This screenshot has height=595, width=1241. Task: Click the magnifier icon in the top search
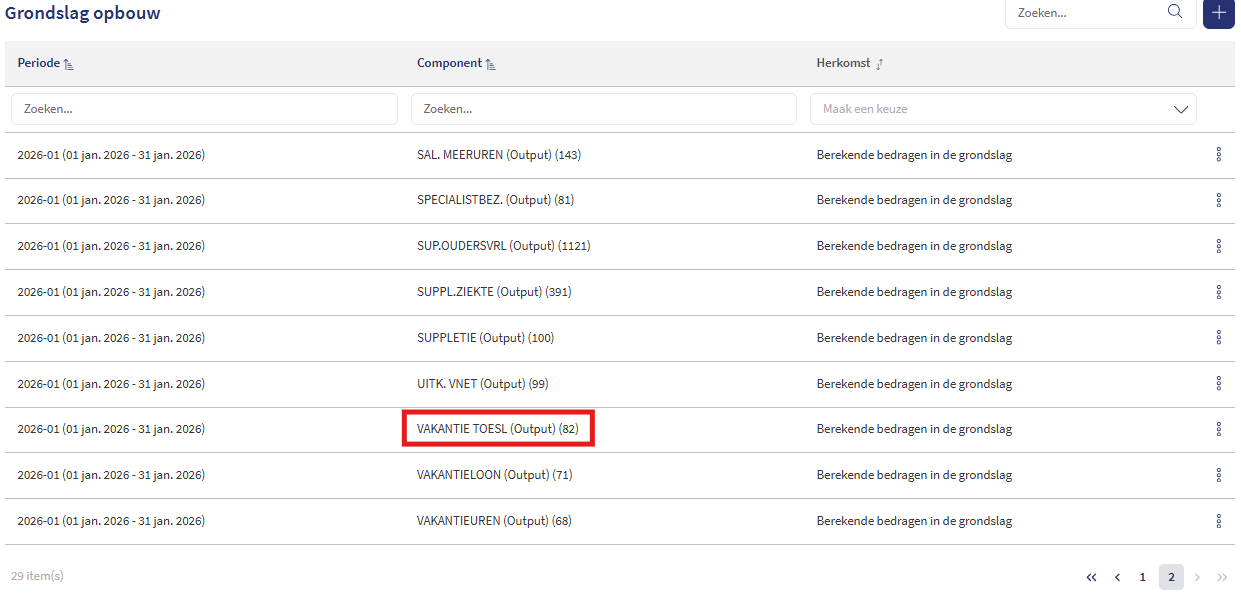(x=1174, y=12)
